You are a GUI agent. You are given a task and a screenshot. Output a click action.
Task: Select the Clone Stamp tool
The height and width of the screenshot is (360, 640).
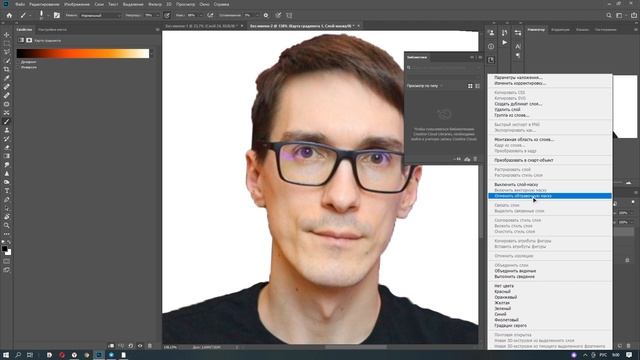pos(7,130)
